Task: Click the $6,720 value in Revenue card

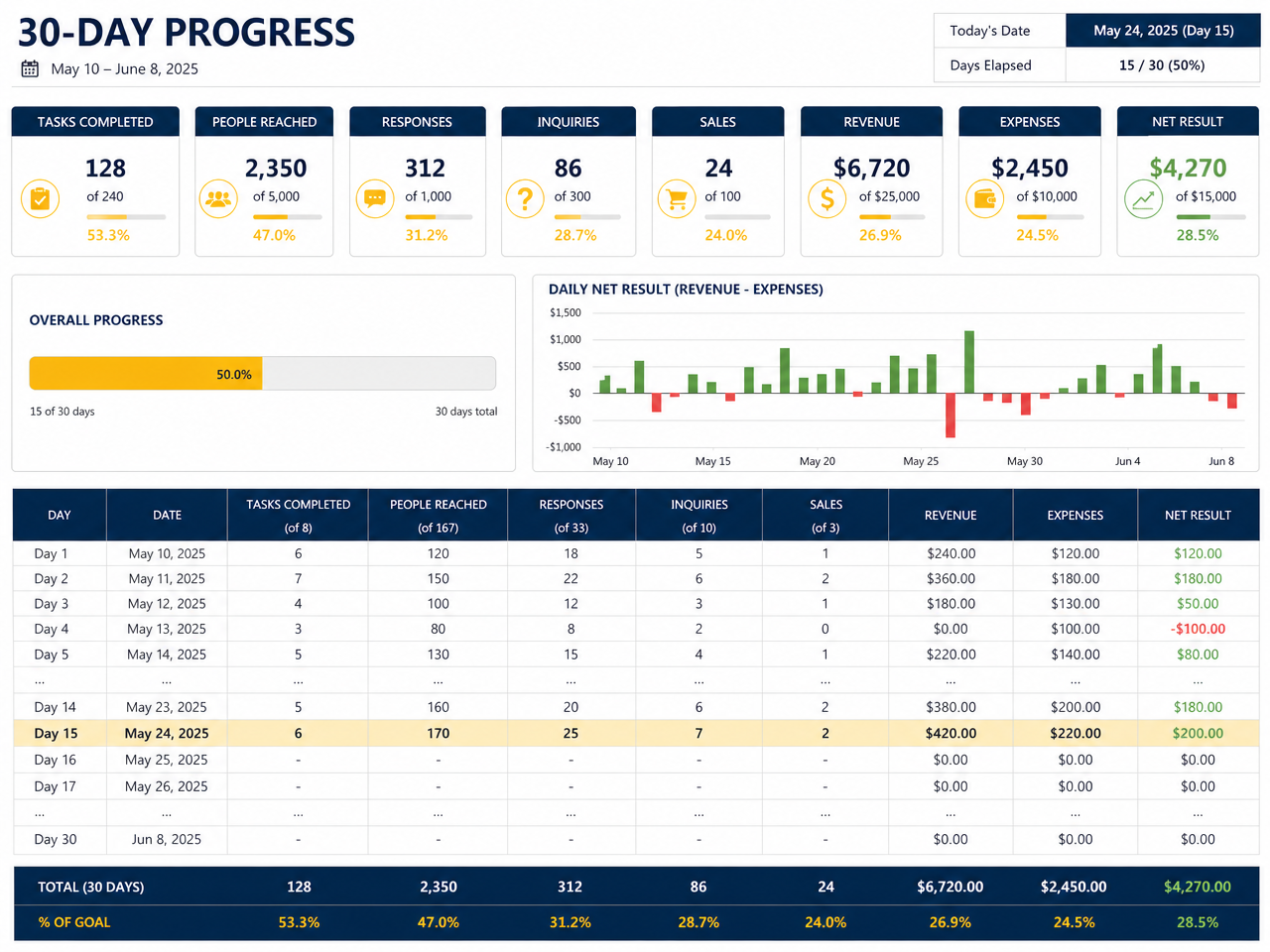Action: click(x=872, y=168)
